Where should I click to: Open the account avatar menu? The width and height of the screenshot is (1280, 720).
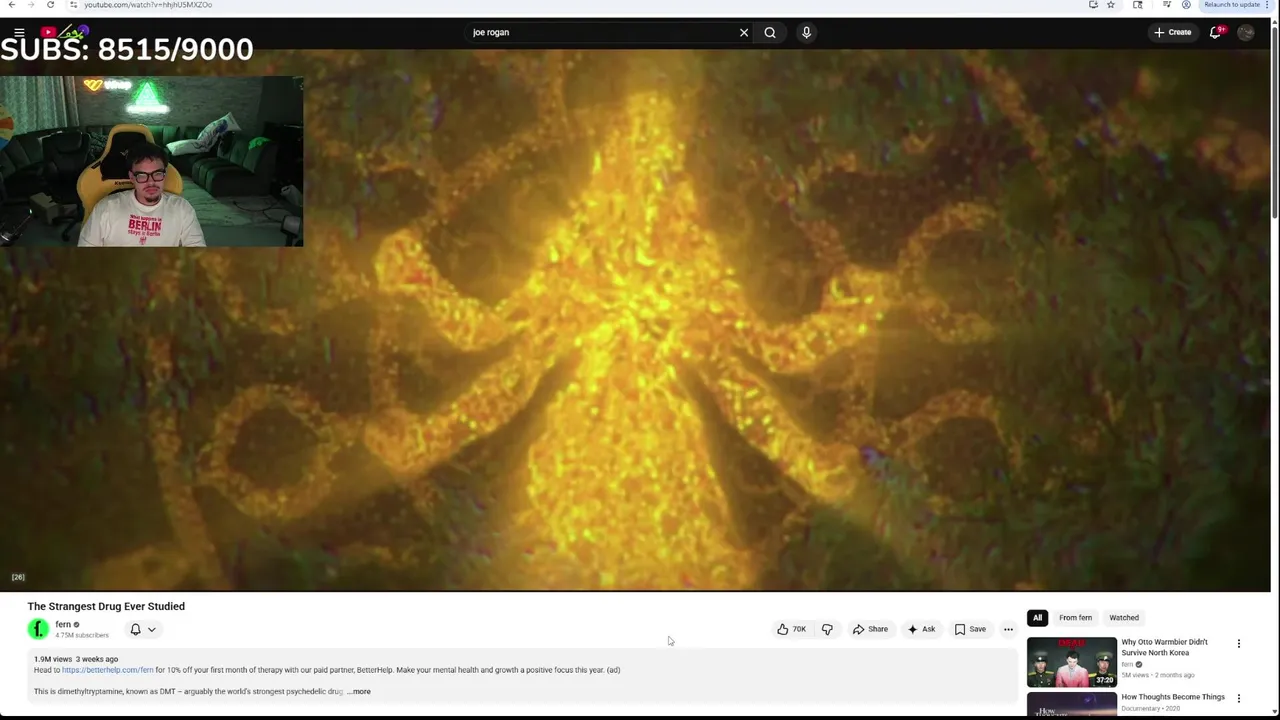(1246, 33)
